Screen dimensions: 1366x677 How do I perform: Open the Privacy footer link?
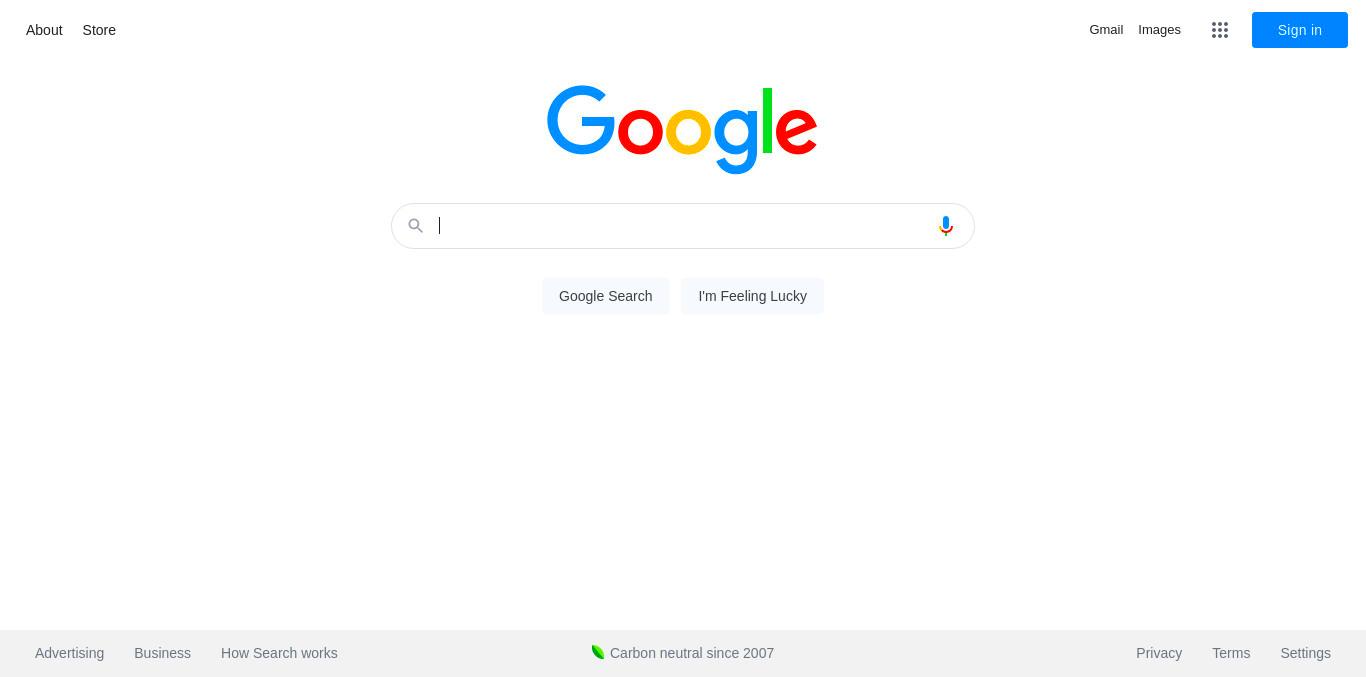point(1159,653)
